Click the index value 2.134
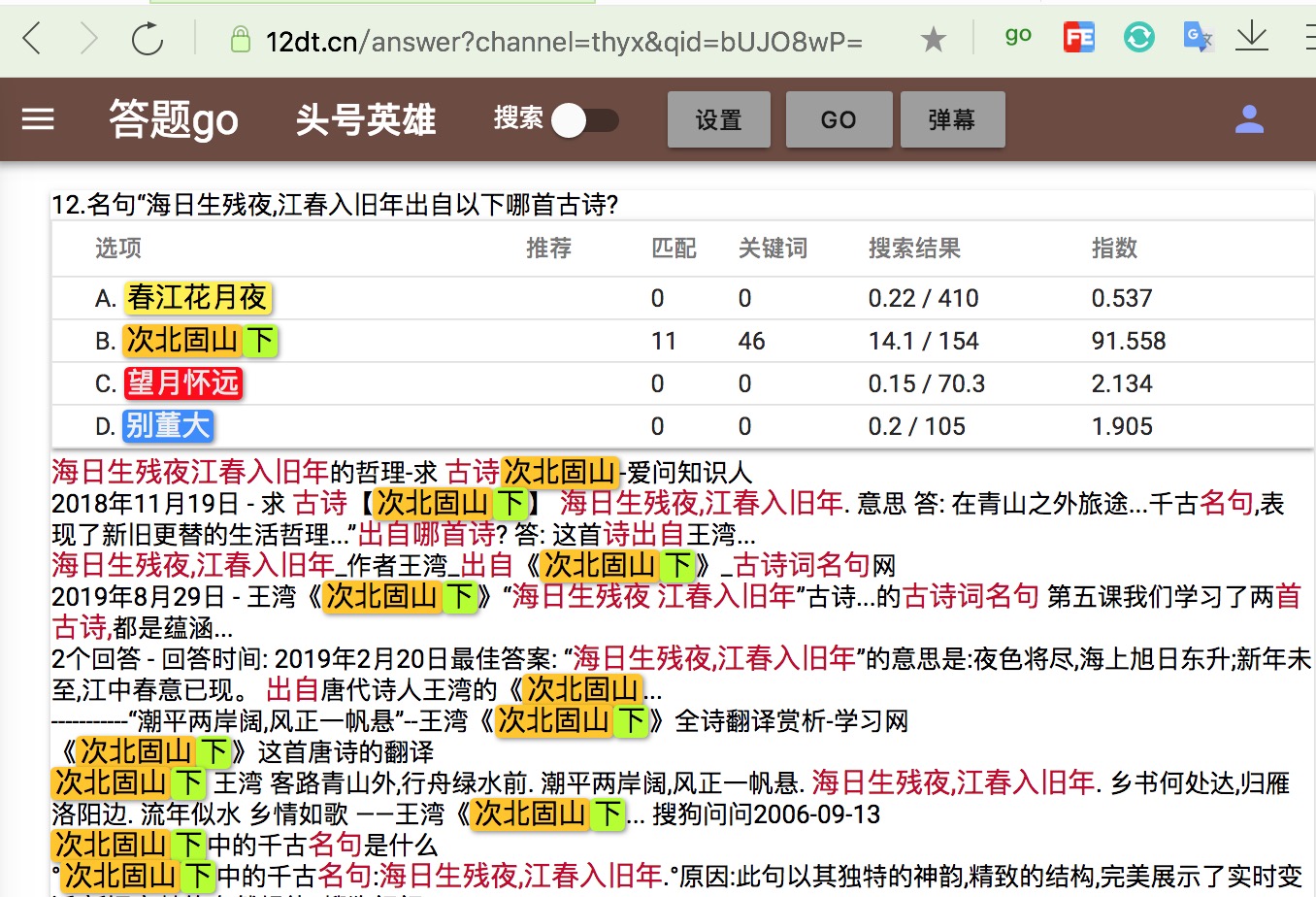The height and width of the screenshot is (897, 1316). 1122,383
